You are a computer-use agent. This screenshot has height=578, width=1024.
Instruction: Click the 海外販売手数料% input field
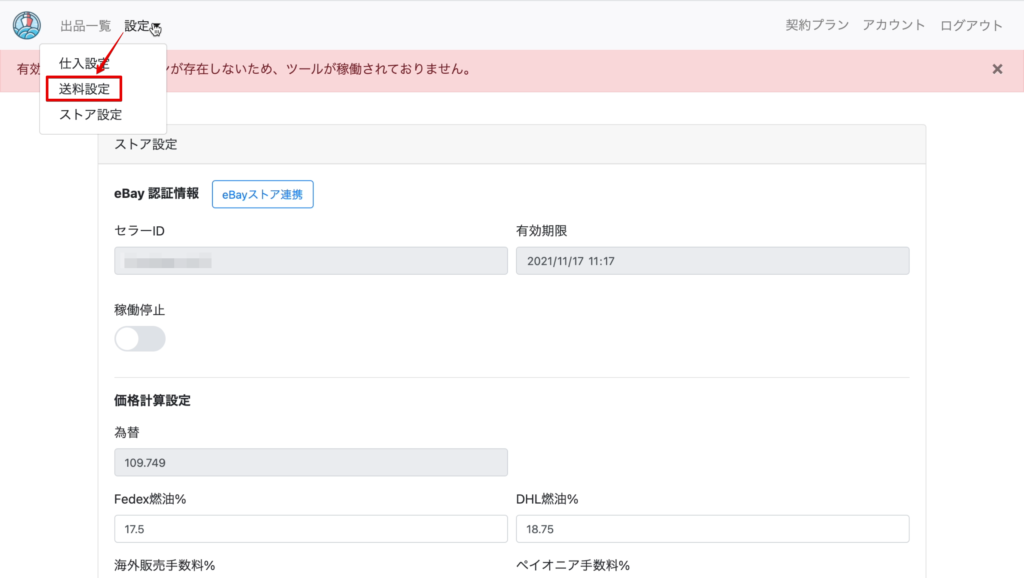point(310,575)
